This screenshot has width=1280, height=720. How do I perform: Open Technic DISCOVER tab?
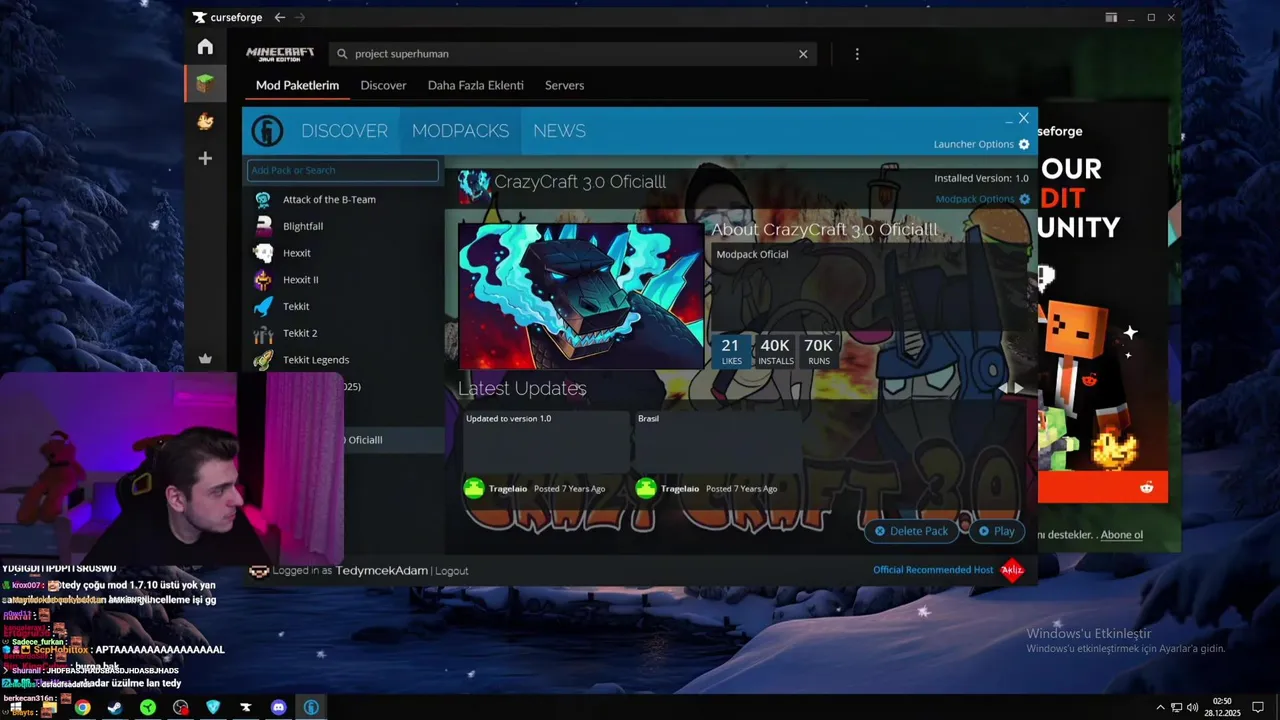tap(344, 131)
